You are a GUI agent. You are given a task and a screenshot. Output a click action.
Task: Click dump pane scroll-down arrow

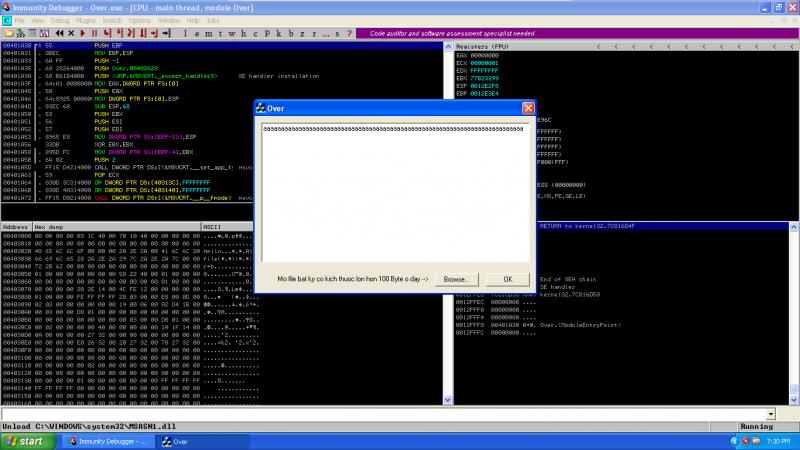pyautogui.click(x=448, y=400)
